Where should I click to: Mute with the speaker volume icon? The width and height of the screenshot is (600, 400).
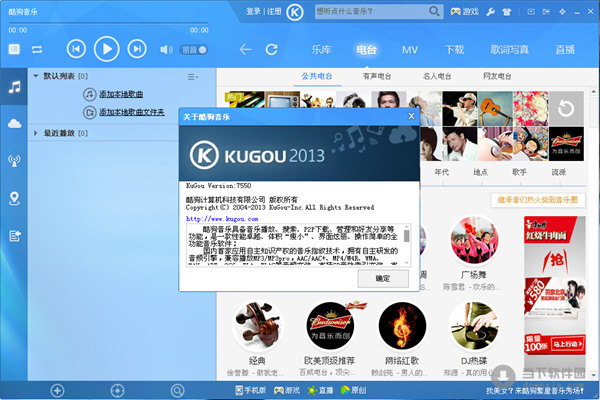click(166, 50)
